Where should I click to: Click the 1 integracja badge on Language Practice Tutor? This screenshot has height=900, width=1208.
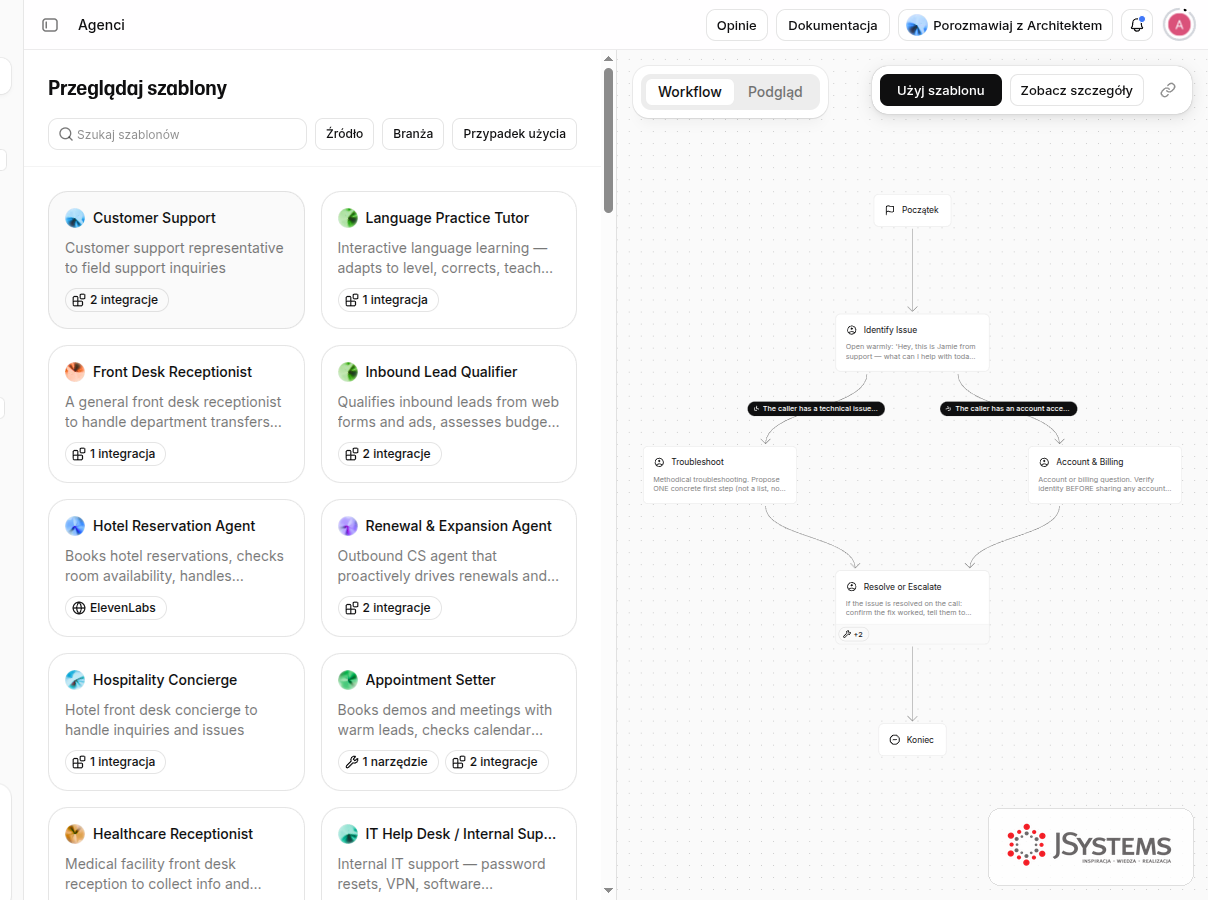click(388, 300)
